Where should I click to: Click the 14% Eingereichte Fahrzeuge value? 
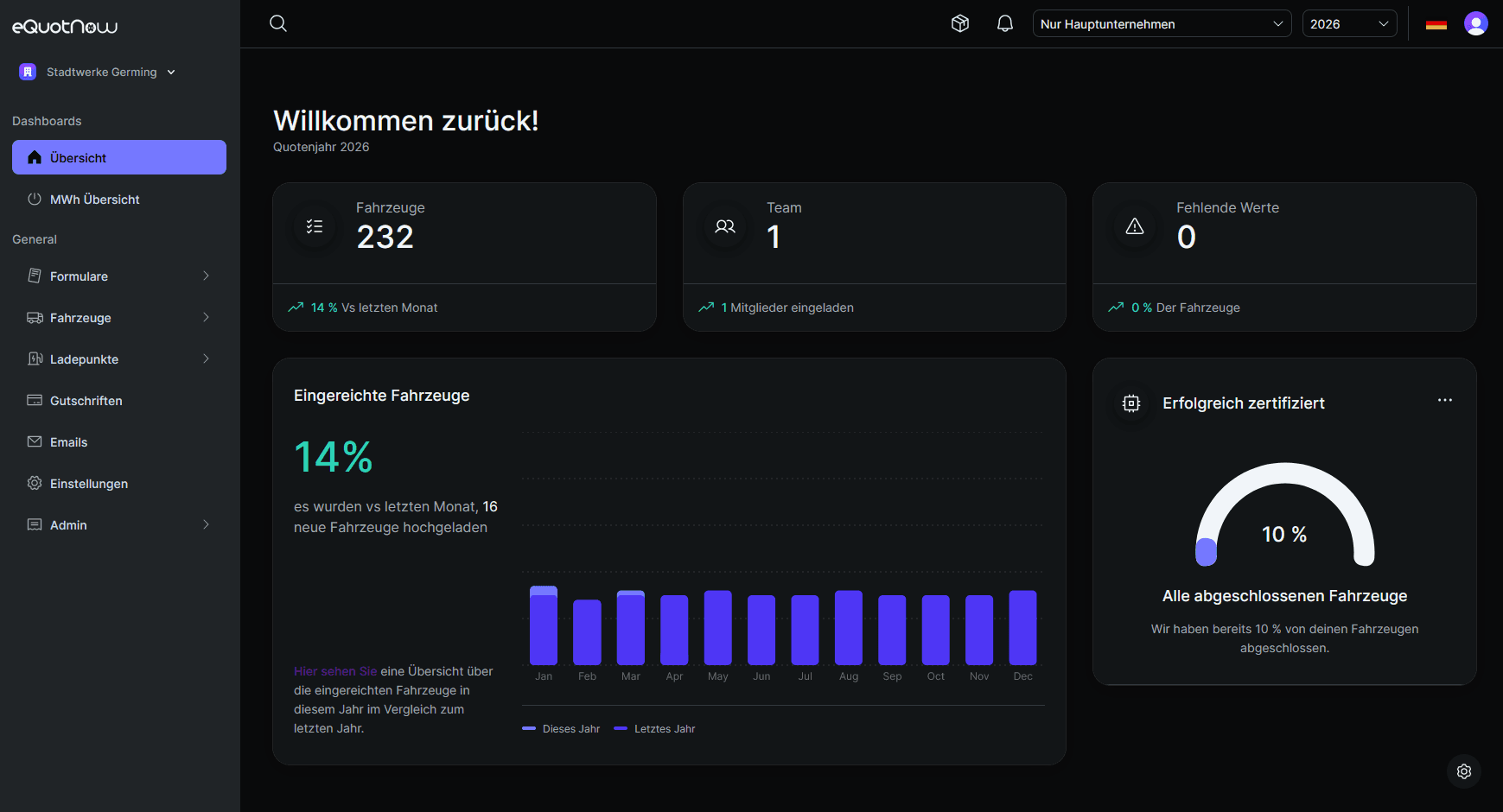(x=334, y=457)
